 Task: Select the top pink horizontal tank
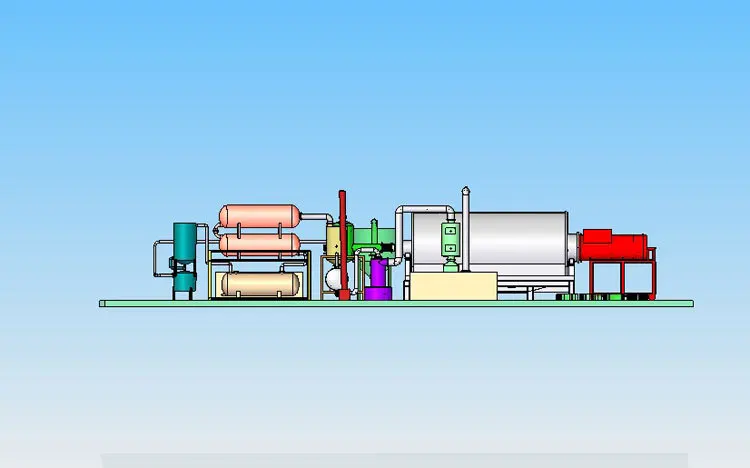260,215
